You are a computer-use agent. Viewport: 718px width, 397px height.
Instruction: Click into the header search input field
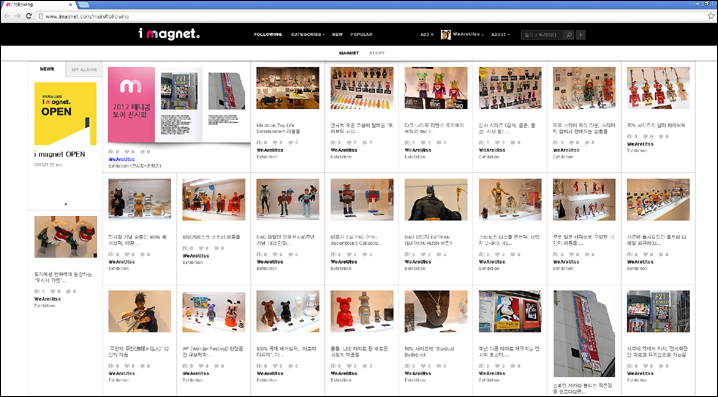542,35
